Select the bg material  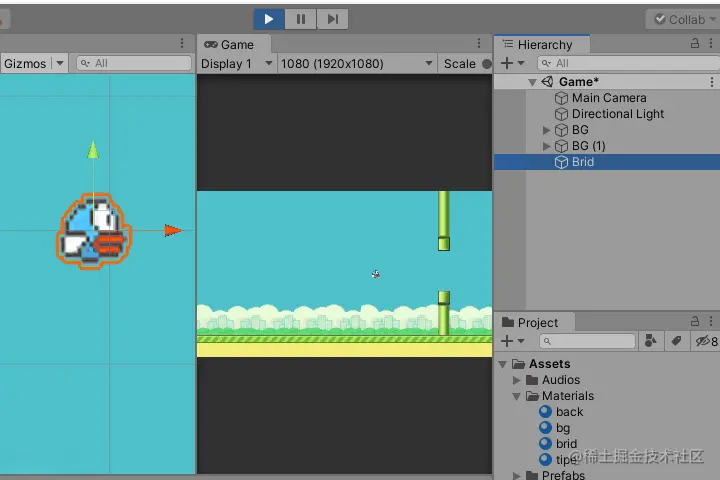click(563, 428)
